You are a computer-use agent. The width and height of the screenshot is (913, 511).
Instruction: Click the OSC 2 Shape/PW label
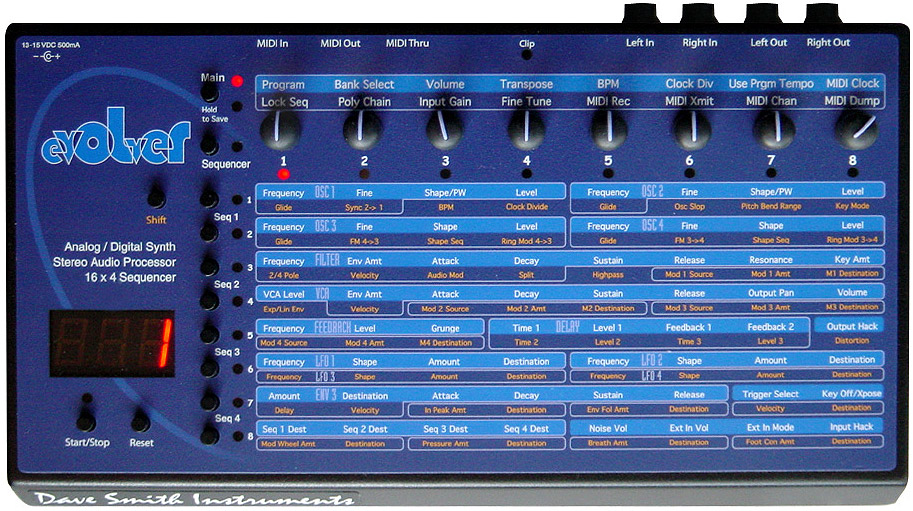pos(770,191)
